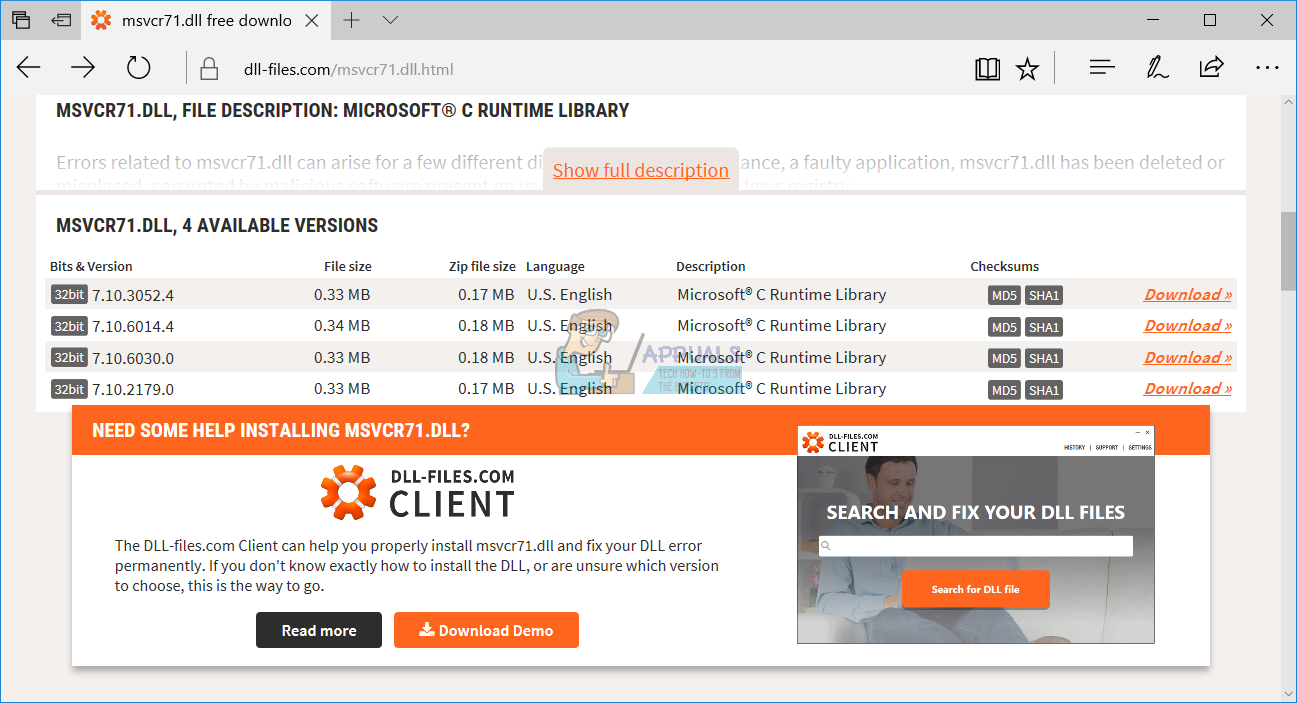1297x703 pixels.
Task: Open the More actions ellipsis menu
Action: (1267, 68)
